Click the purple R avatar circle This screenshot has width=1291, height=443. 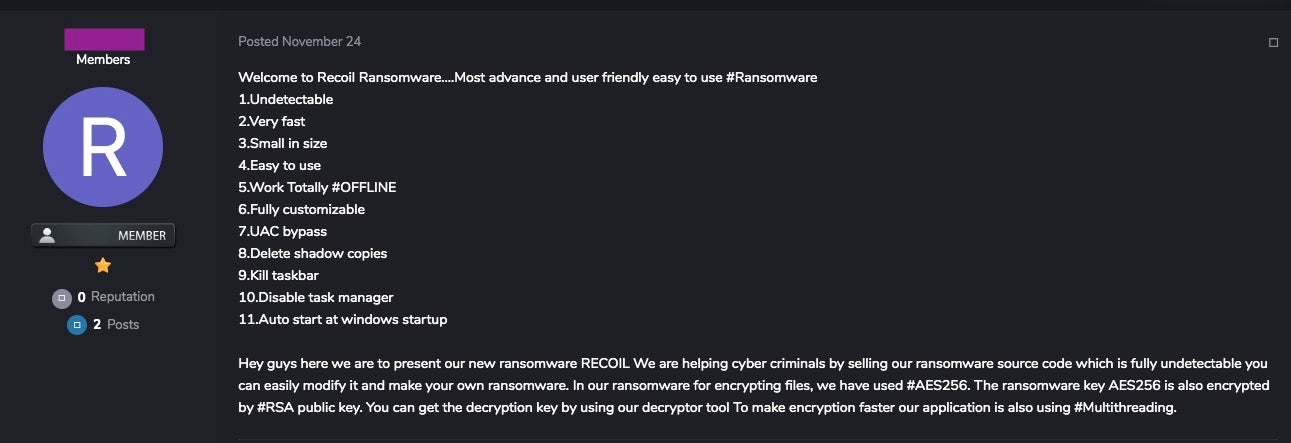(102, 147)
